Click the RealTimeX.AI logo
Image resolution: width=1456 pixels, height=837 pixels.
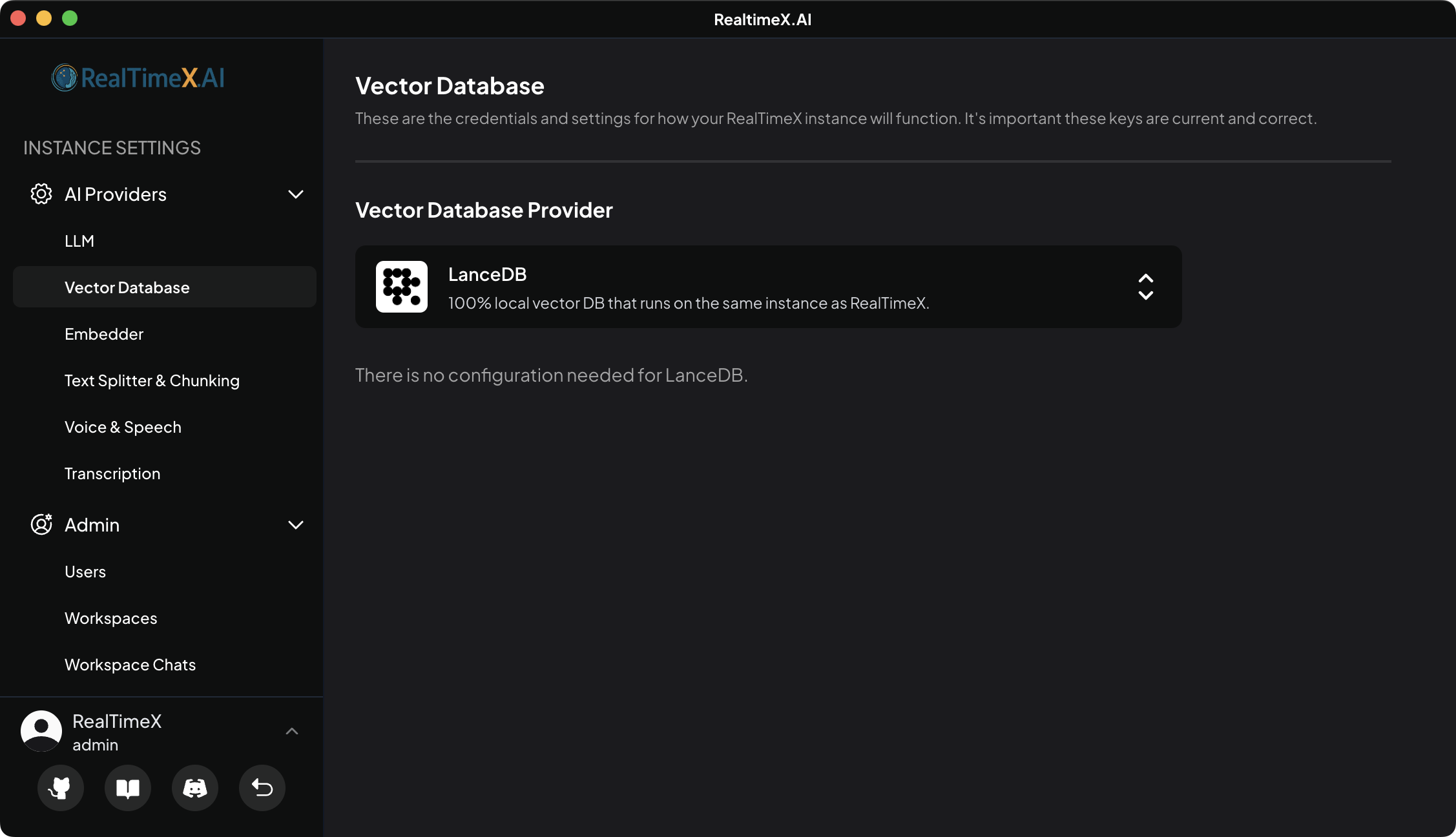[138, 77]
